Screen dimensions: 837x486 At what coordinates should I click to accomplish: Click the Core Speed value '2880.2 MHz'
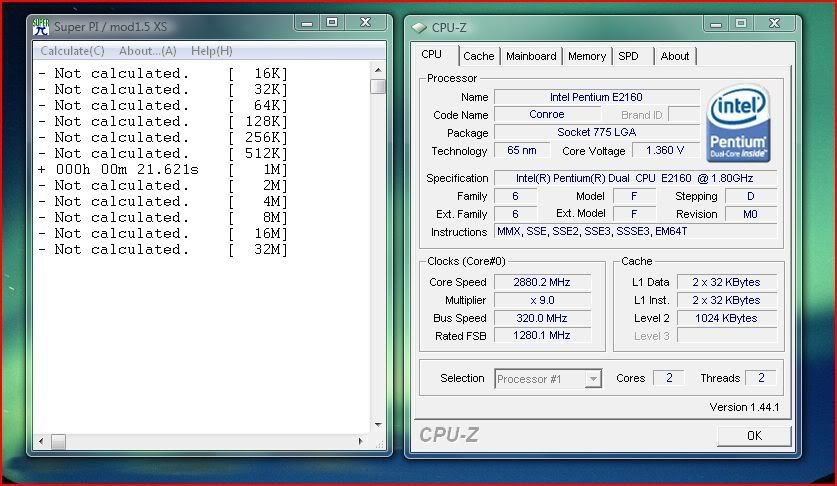click(x=542, y=282)
